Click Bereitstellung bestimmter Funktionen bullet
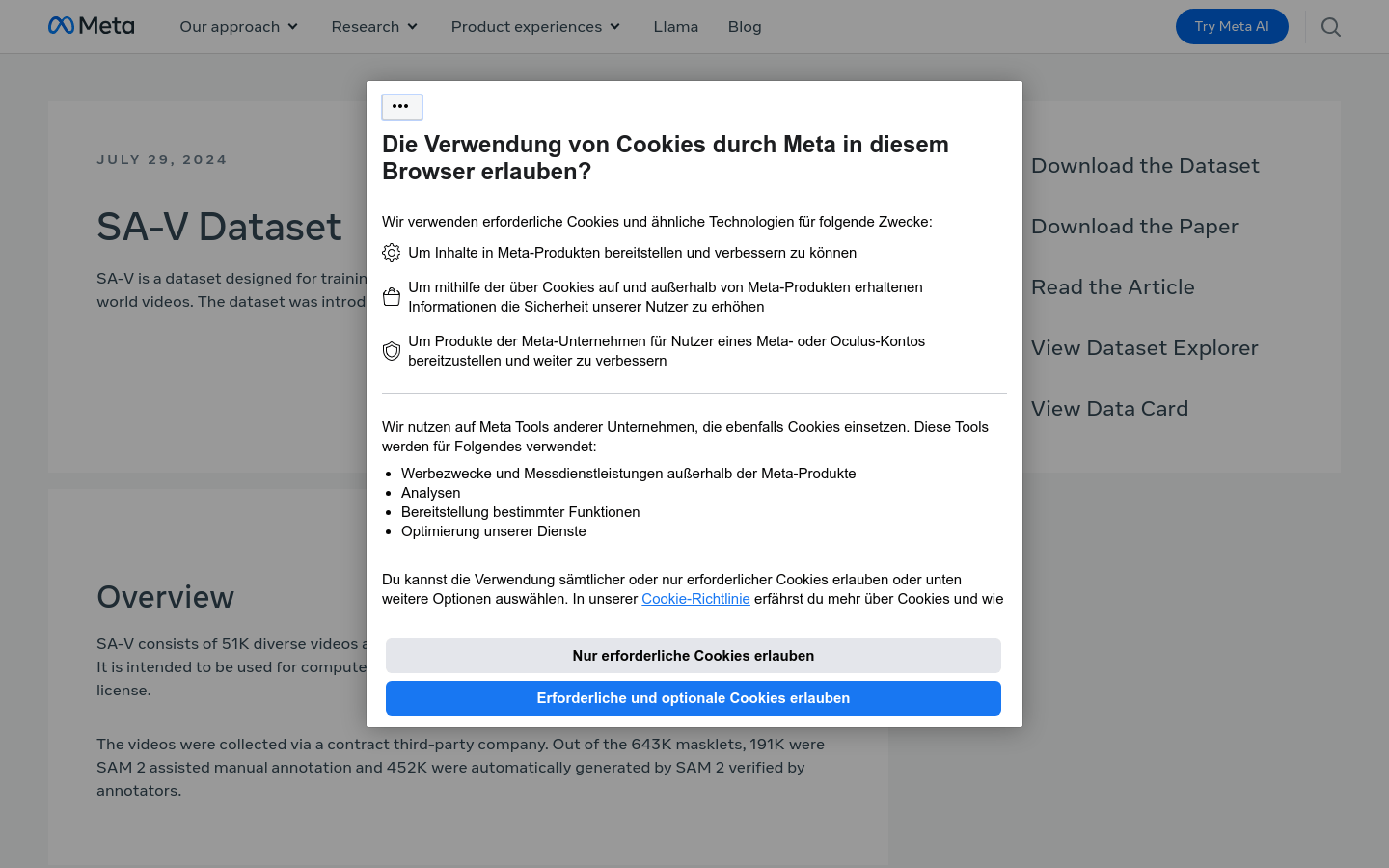The height and width of the screenshot is (868, 1389). (x=521, y=512)
